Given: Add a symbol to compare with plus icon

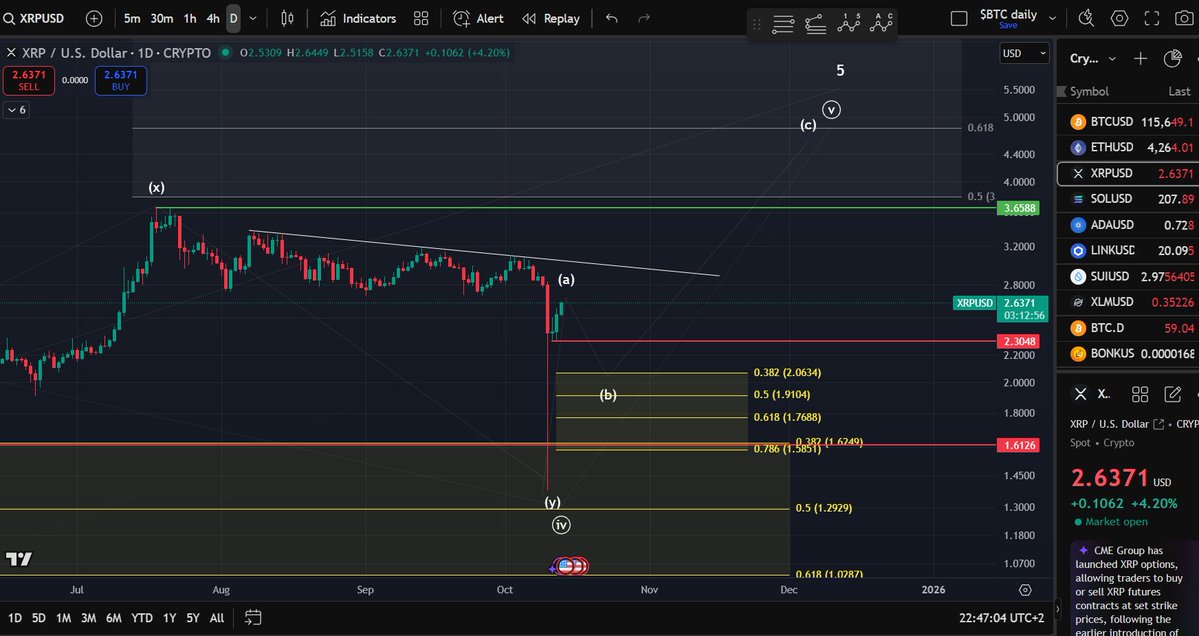Looking at the screenshot, I should click(x=94, y=18).
